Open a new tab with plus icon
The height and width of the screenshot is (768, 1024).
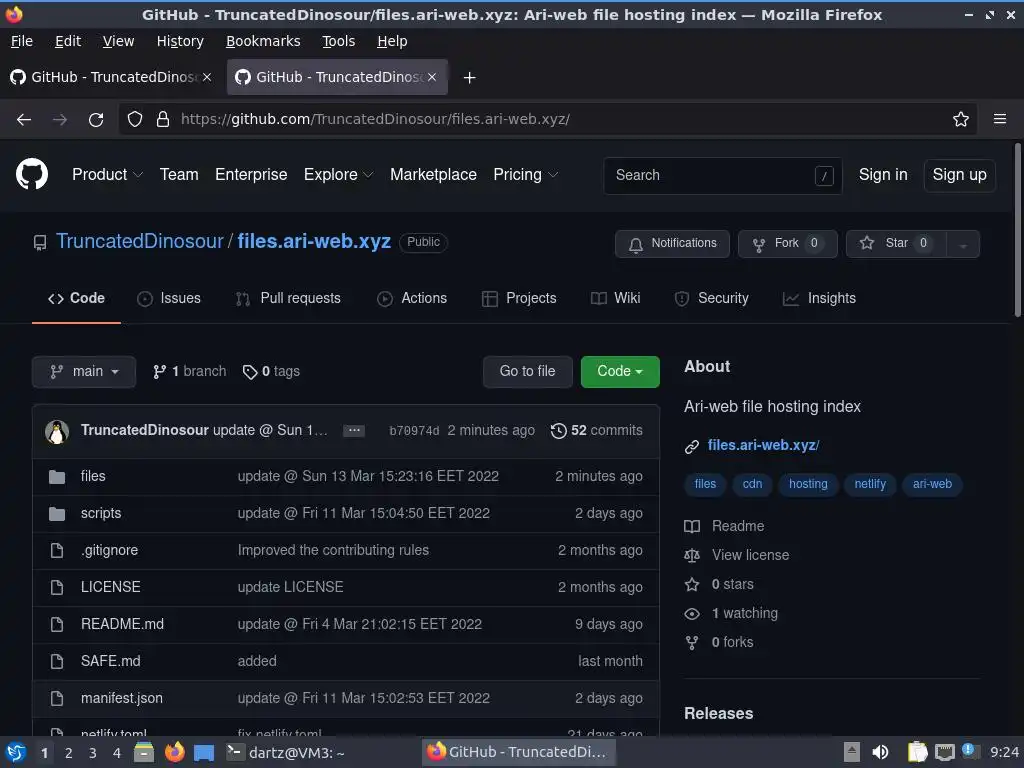coord(469,78)
